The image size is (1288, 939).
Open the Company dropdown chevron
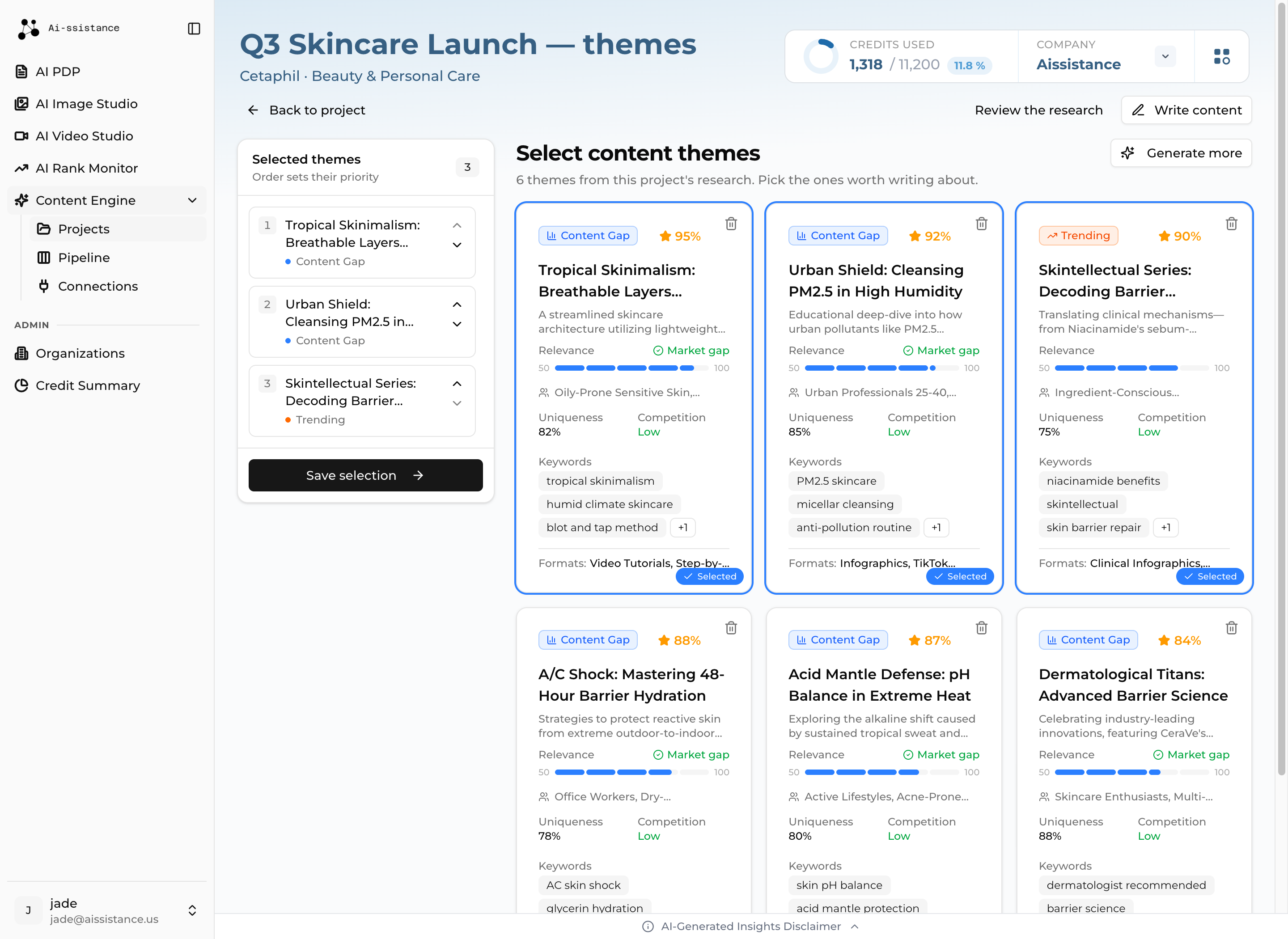[x=1165, y=56]
